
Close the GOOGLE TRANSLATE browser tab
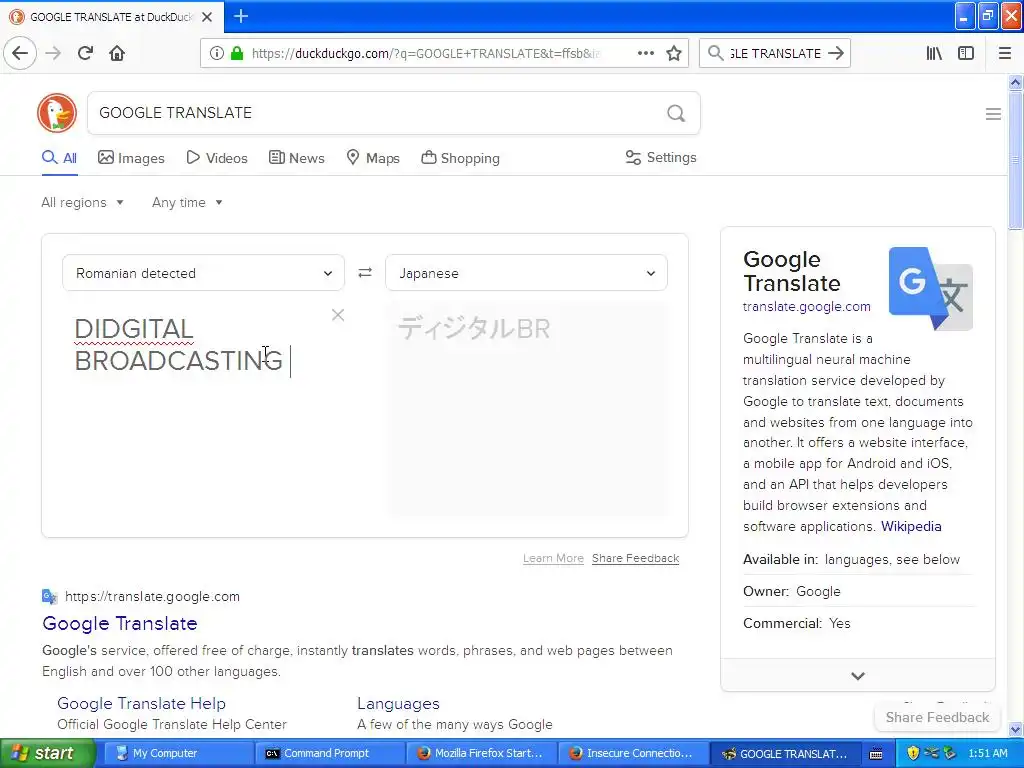[207, 17]
